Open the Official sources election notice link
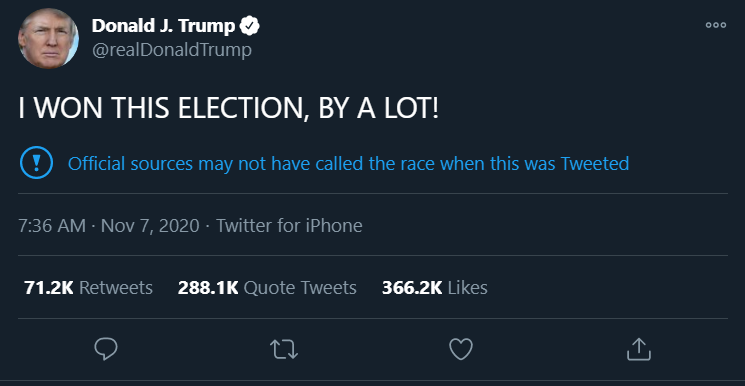 (348, 164)
